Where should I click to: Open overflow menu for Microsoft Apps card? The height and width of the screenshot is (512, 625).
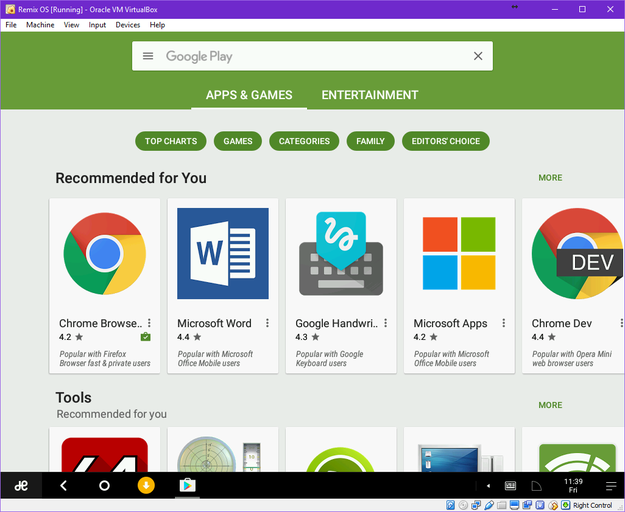pos(504,323)
